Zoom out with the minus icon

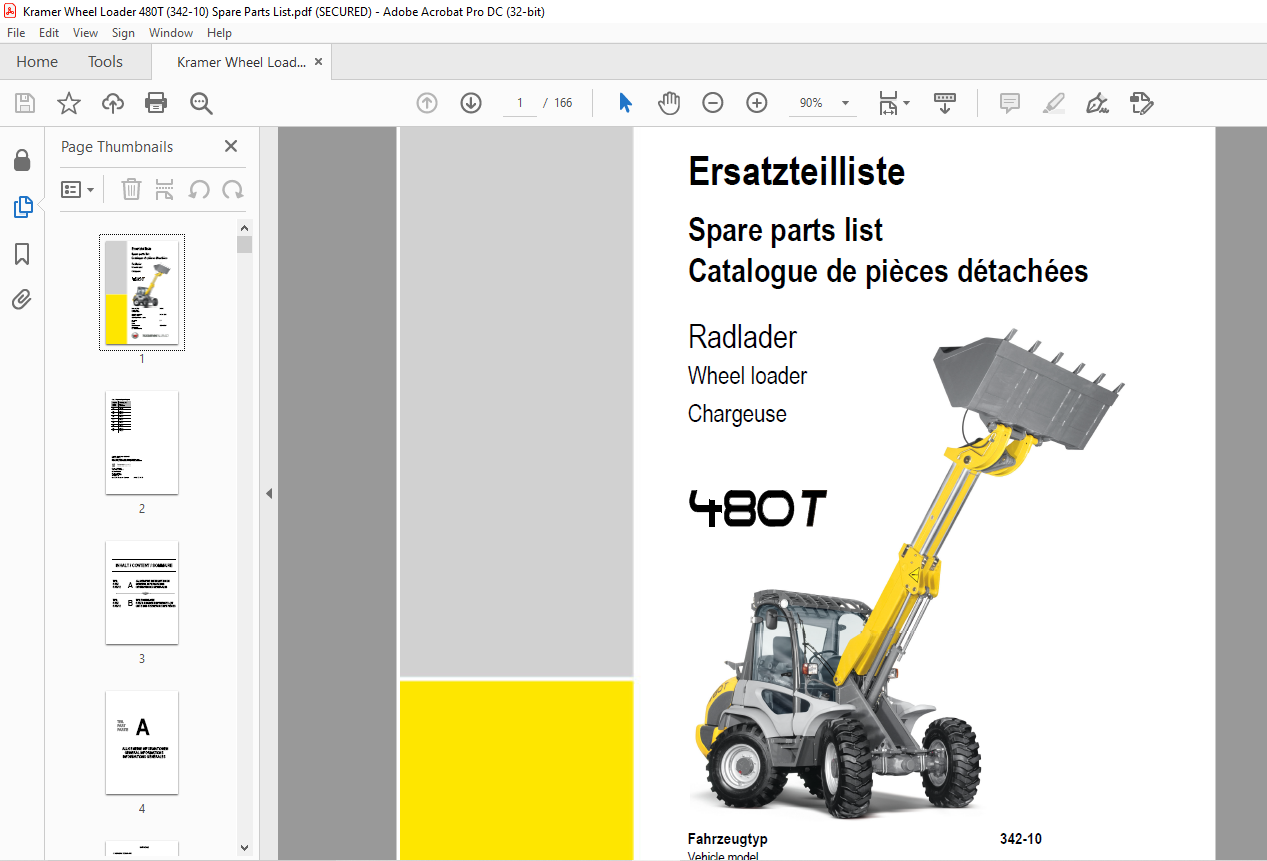713,103
